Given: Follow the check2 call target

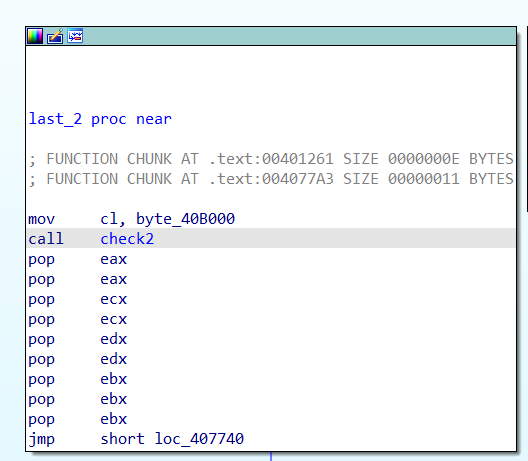Looking at the screenshot, I should 127,239.
